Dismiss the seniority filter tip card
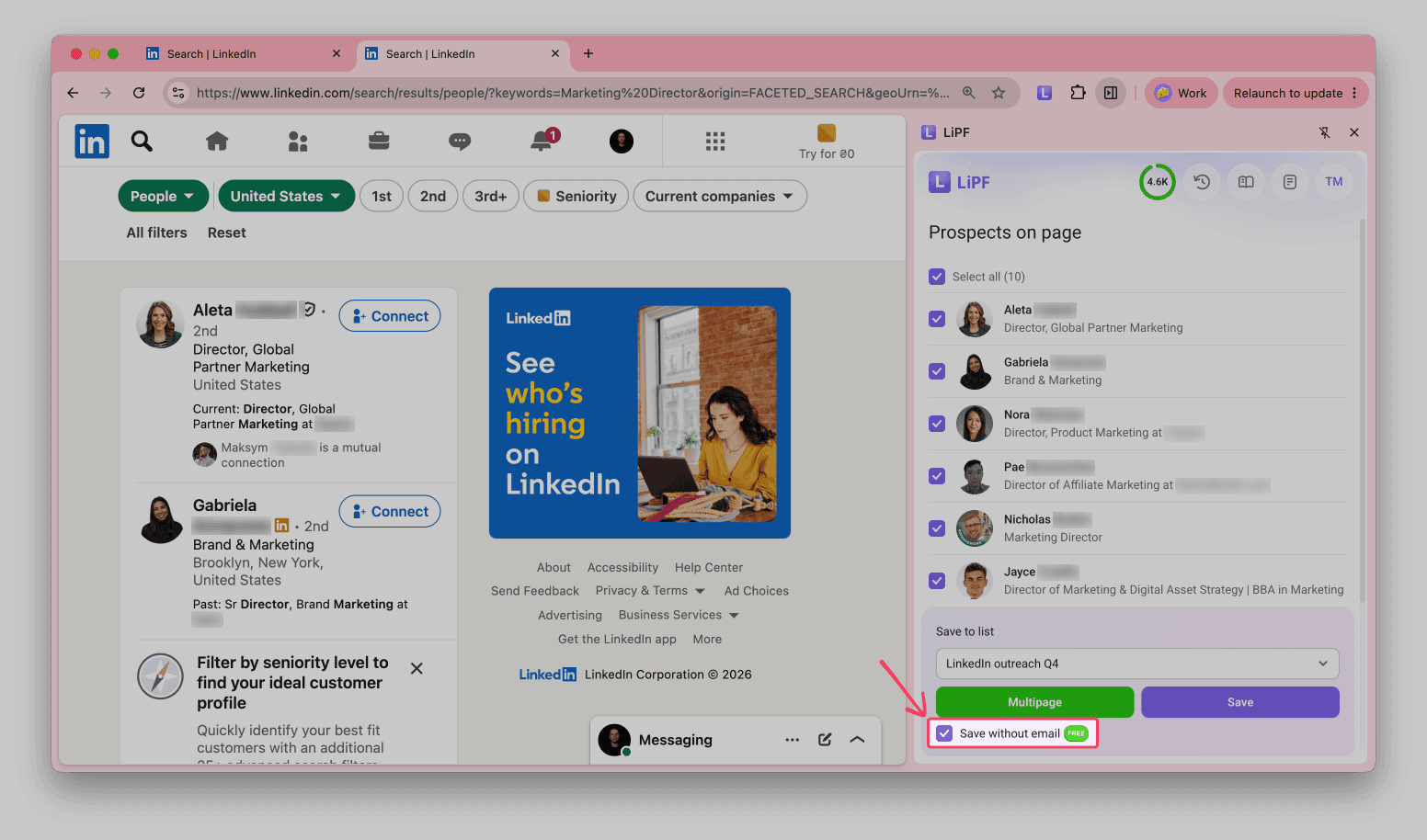The height and width of the screenshot is (840, 1427). pos(417,668)
